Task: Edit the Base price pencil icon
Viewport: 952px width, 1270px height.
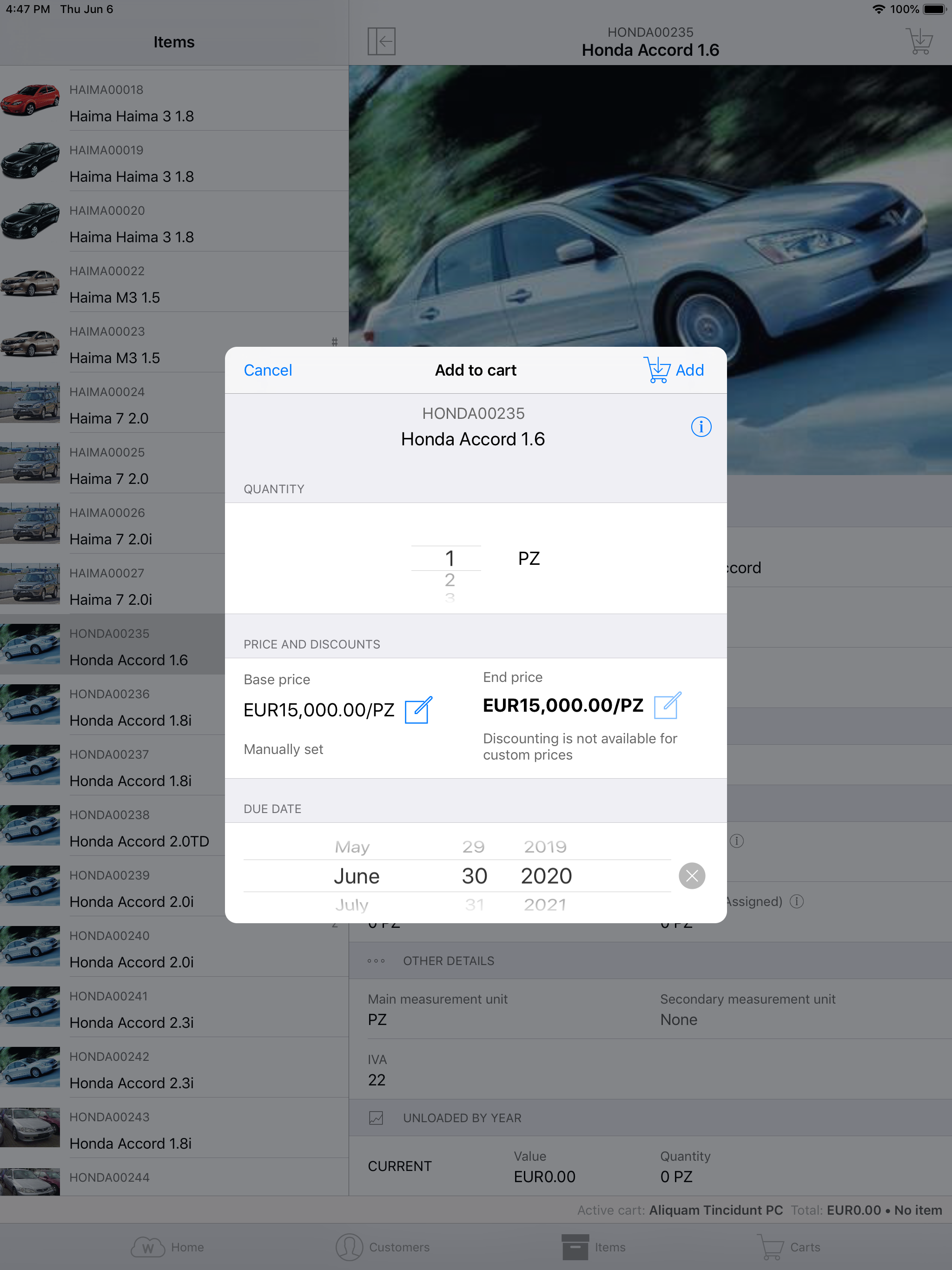Action: [418, 710]
